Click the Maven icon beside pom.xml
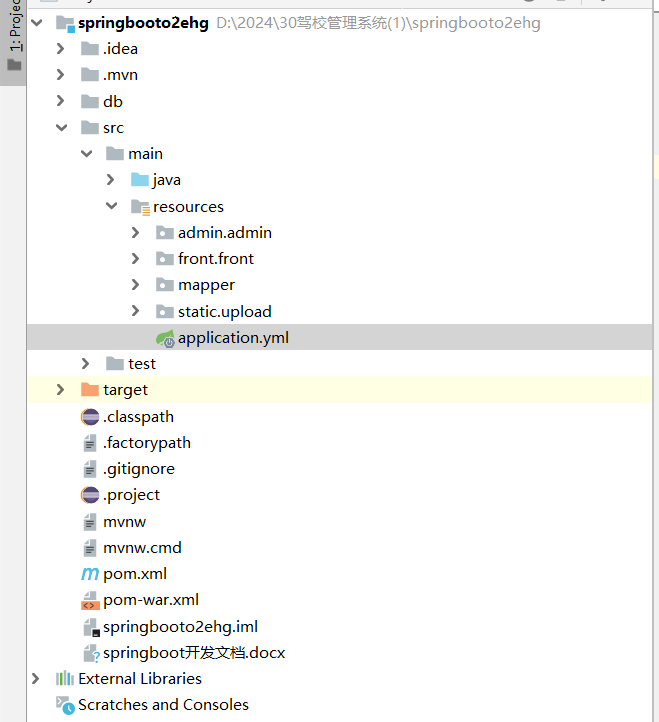The width and height of the screenshot is (659, 722). pos(90,574)
